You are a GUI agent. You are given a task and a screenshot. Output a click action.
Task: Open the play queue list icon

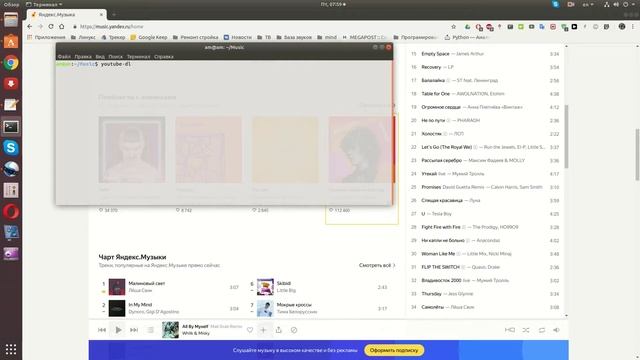pyautogui.click(x=151, y=330)
